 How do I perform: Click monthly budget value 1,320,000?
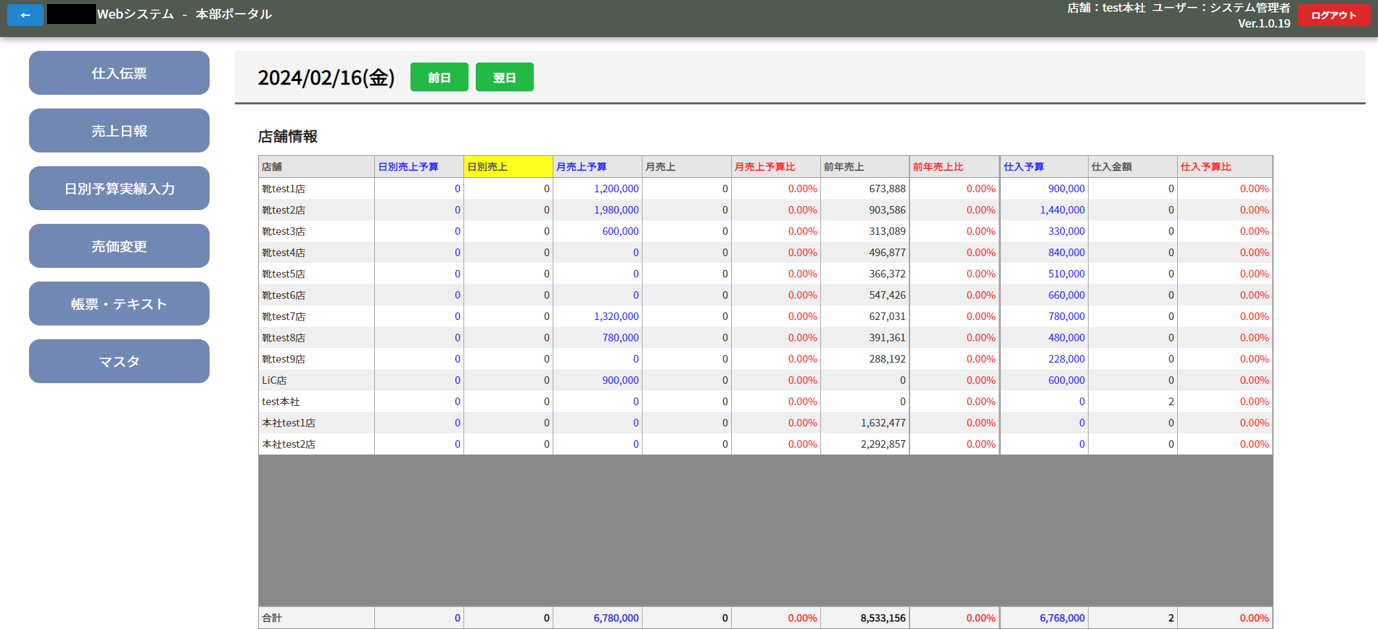pyautogui.click(x=616, y=316)
